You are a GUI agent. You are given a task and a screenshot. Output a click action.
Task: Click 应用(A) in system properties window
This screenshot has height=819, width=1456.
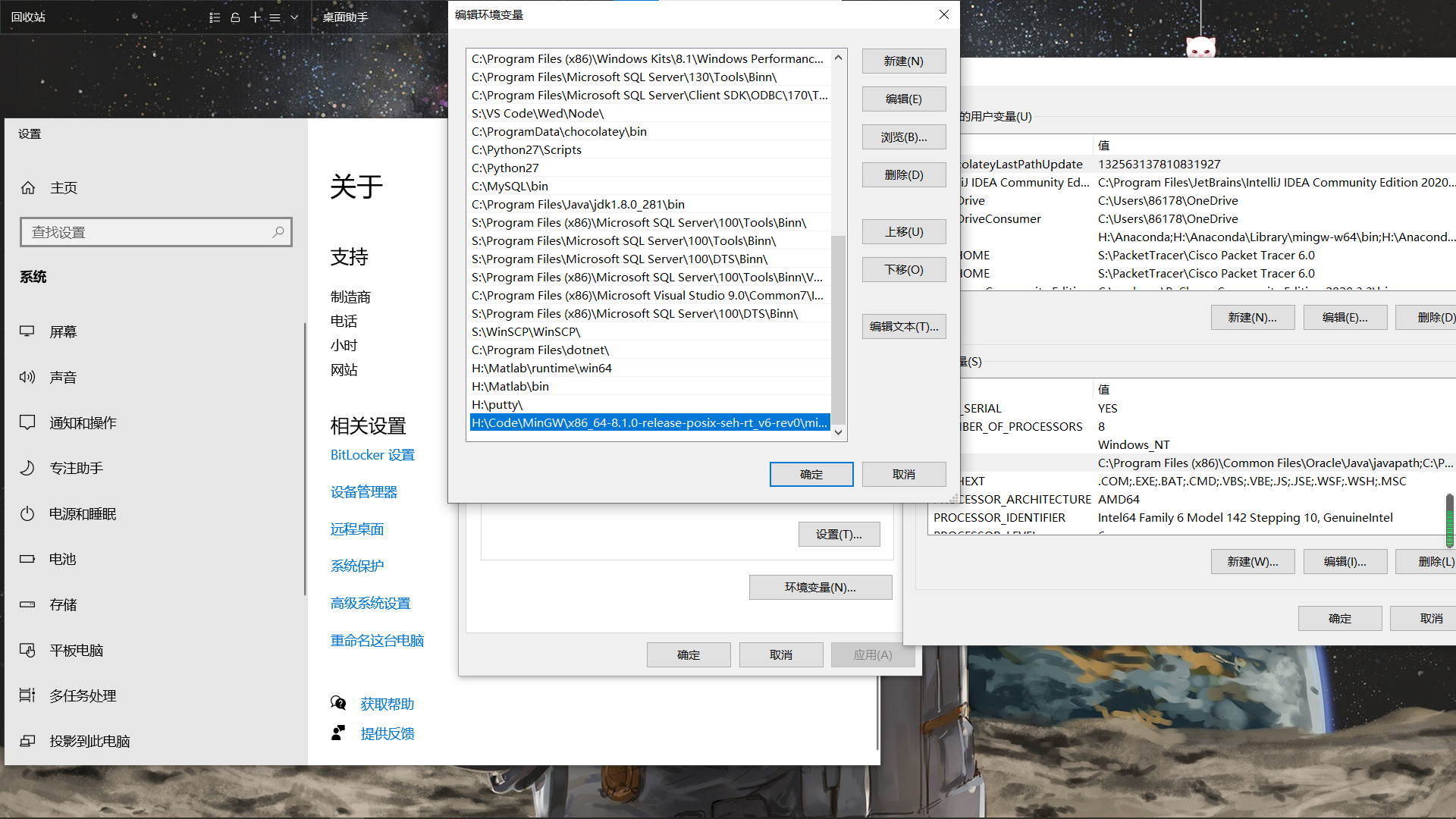click(874, 655)
